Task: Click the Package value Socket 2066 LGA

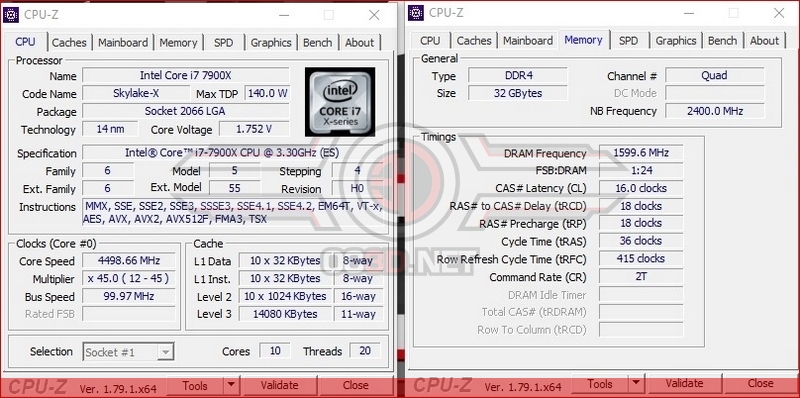Action: click(186, 111)
